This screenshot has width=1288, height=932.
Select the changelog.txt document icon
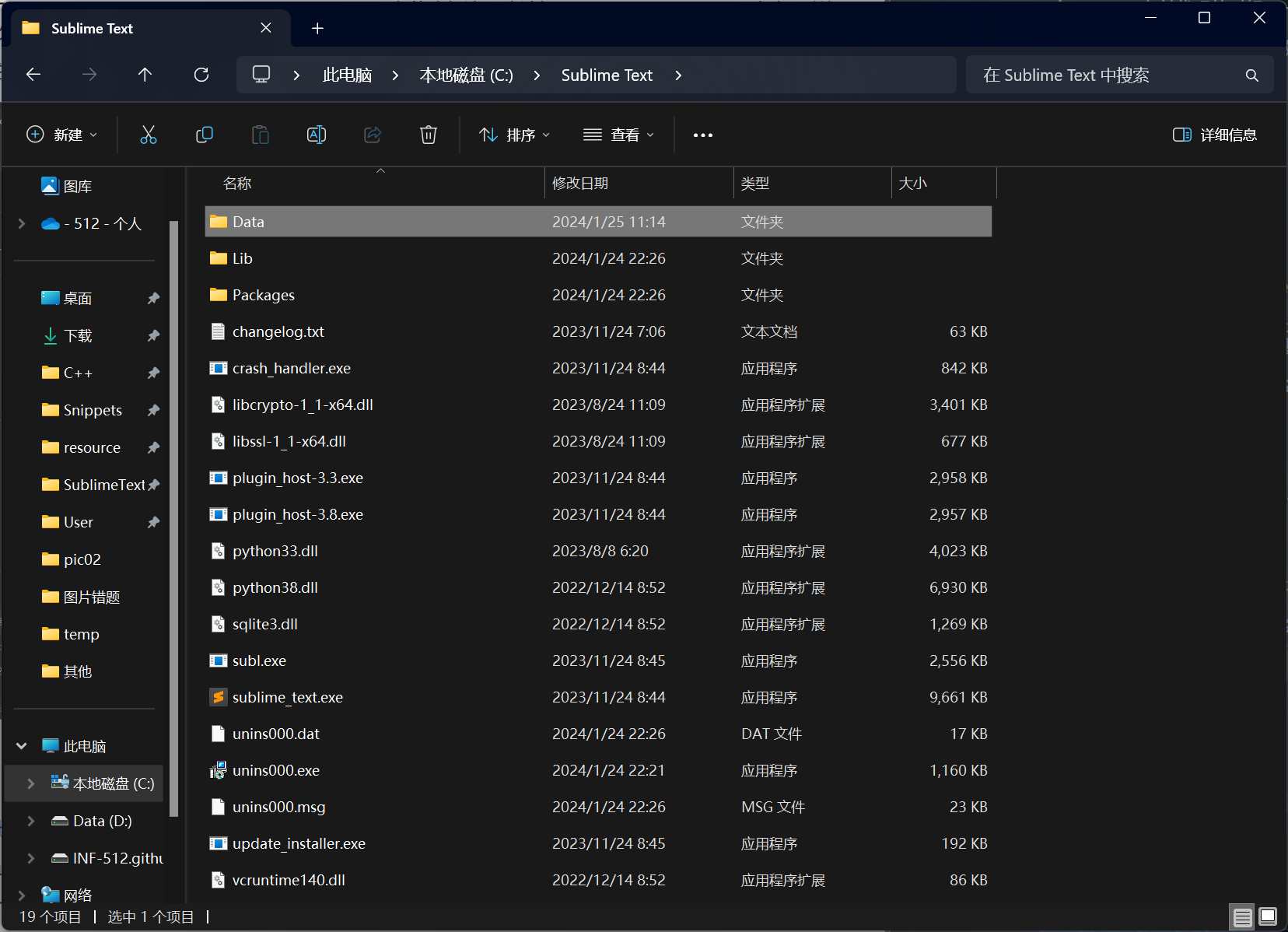pos(219,331)
